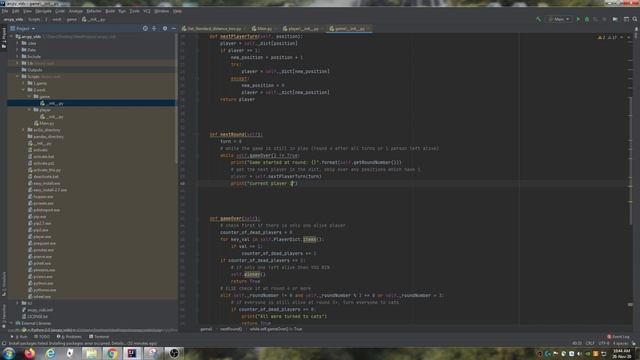Image resolution: width=640 pixels, height=360 pixels.
Task: Open the Refactor menu
Action: coord(93,11)
